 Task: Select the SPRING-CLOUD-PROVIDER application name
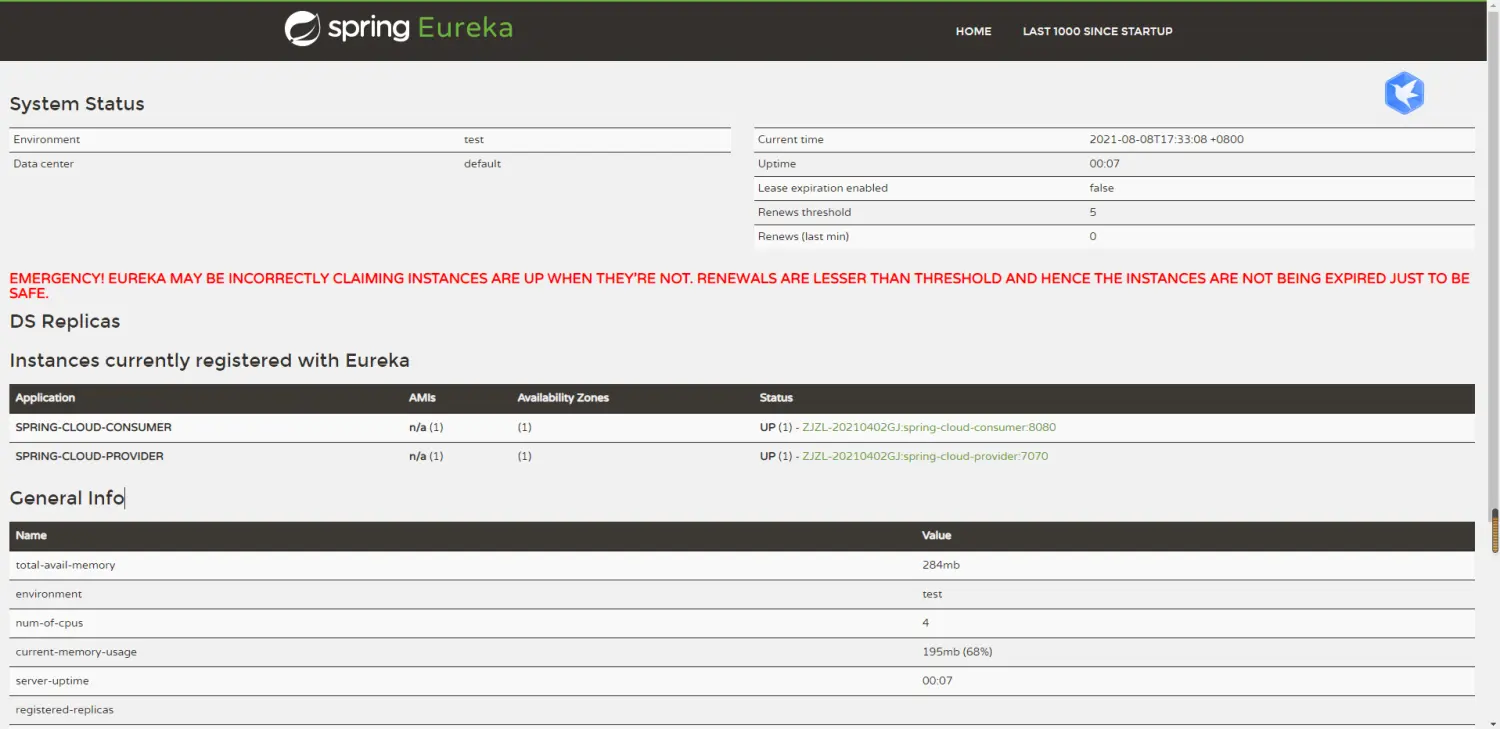pos(89,456)
